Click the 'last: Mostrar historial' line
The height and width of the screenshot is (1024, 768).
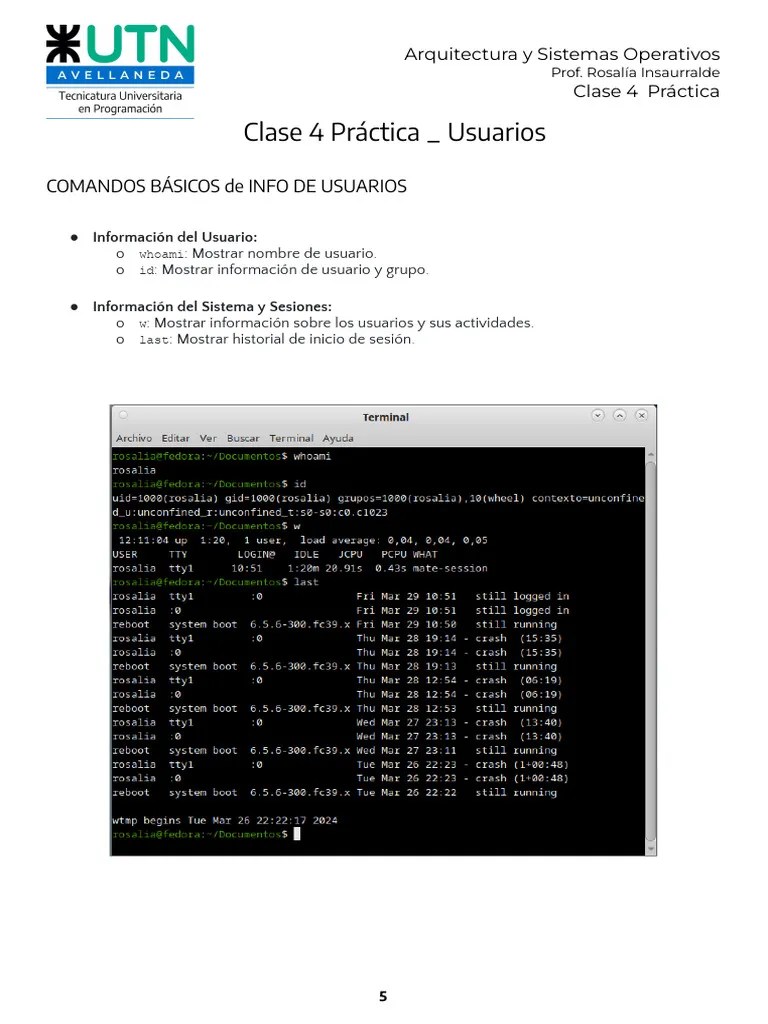276,340
